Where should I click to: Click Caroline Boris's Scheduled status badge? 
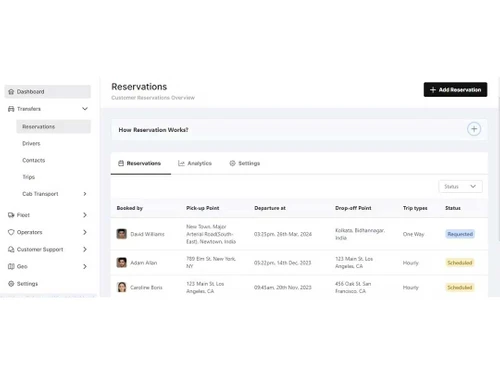(460, 287)
